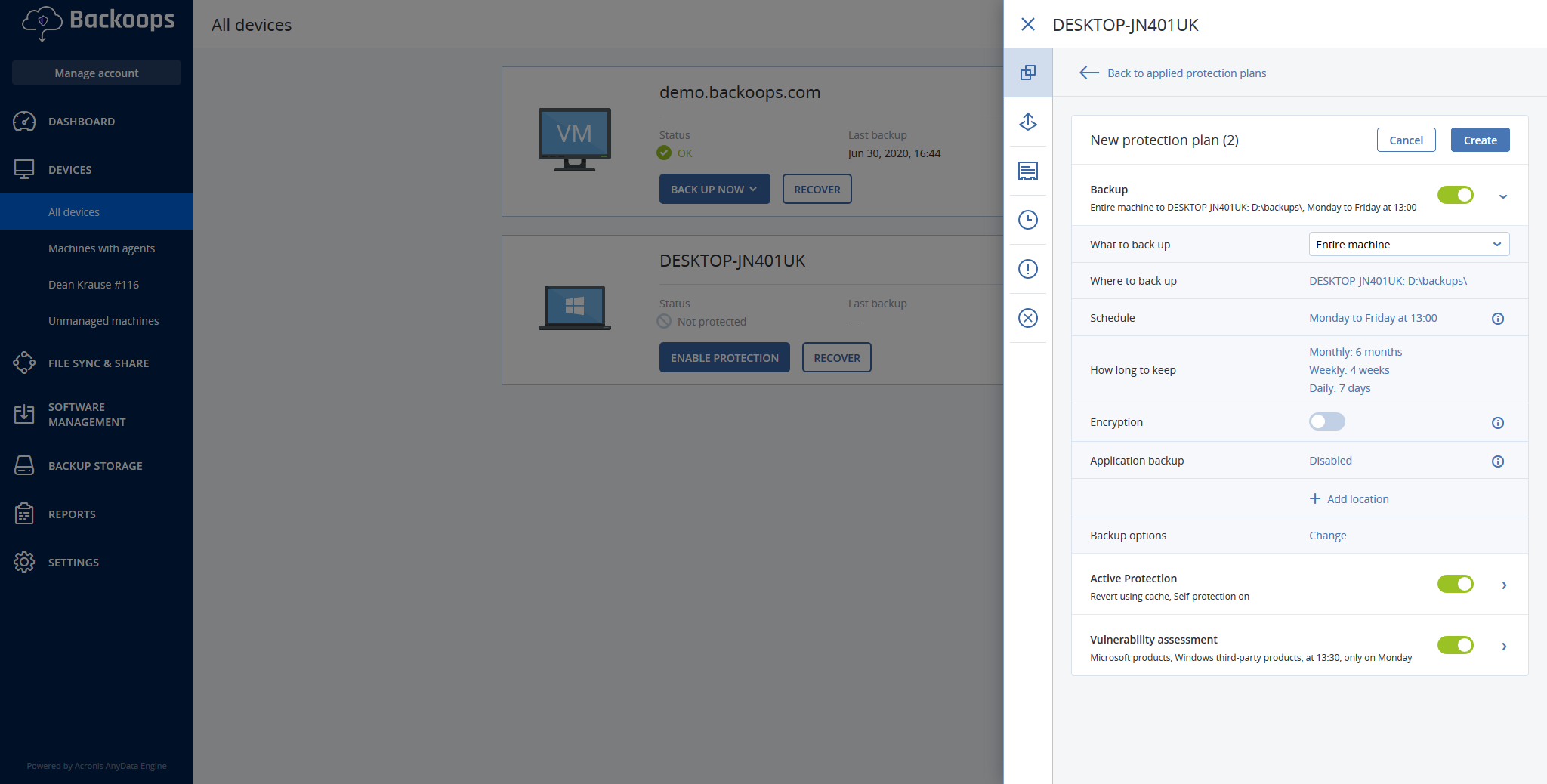Click the File Sync & Share icon
The width and height of the screenshot is (1547, 784).
(x=24, y=363)
